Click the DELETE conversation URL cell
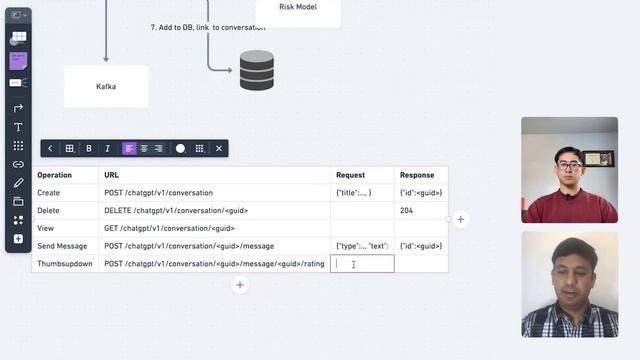 click(x=214, y=211)
